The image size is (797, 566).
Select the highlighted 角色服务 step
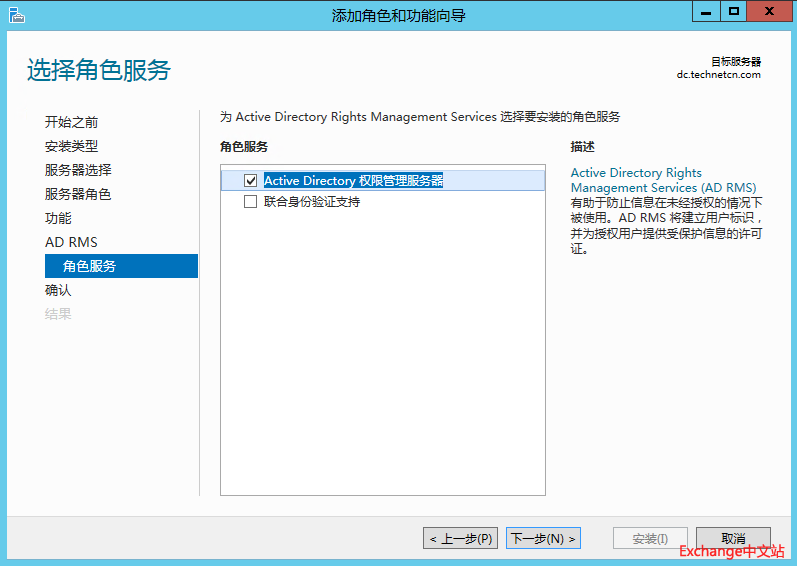tap(89, 266)
